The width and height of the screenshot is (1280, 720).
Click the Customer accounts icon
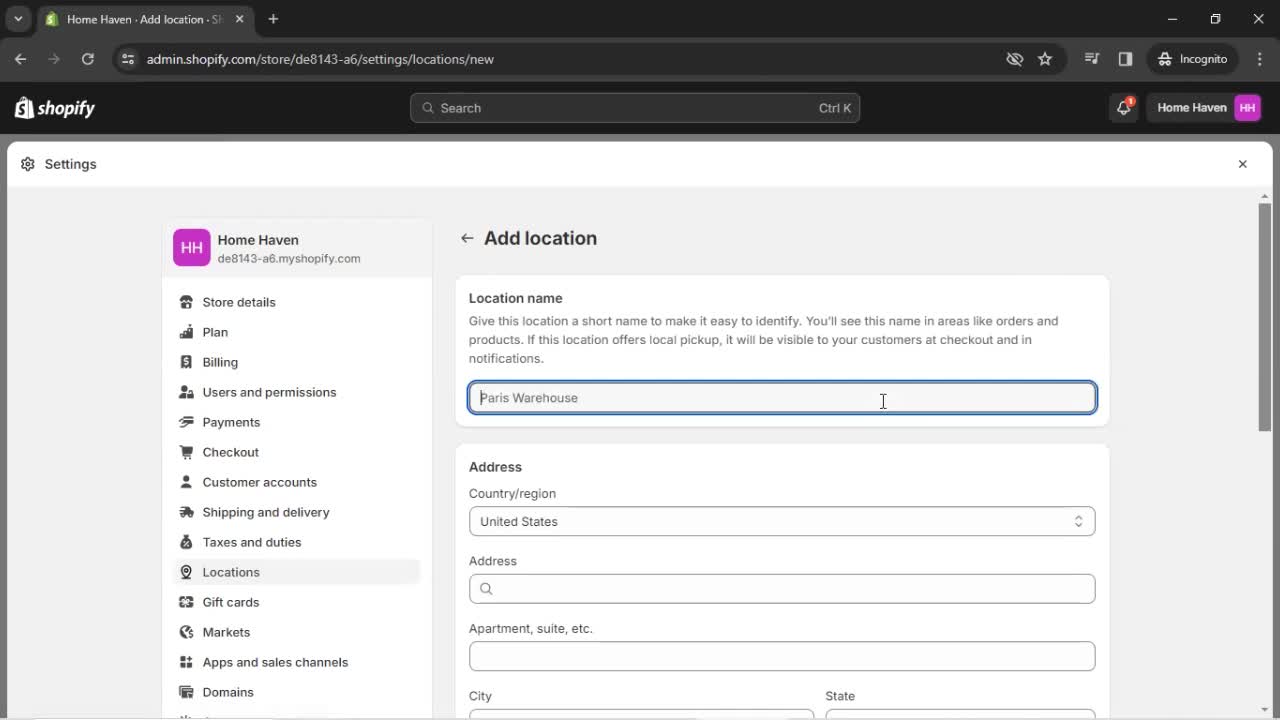[186, 482]
